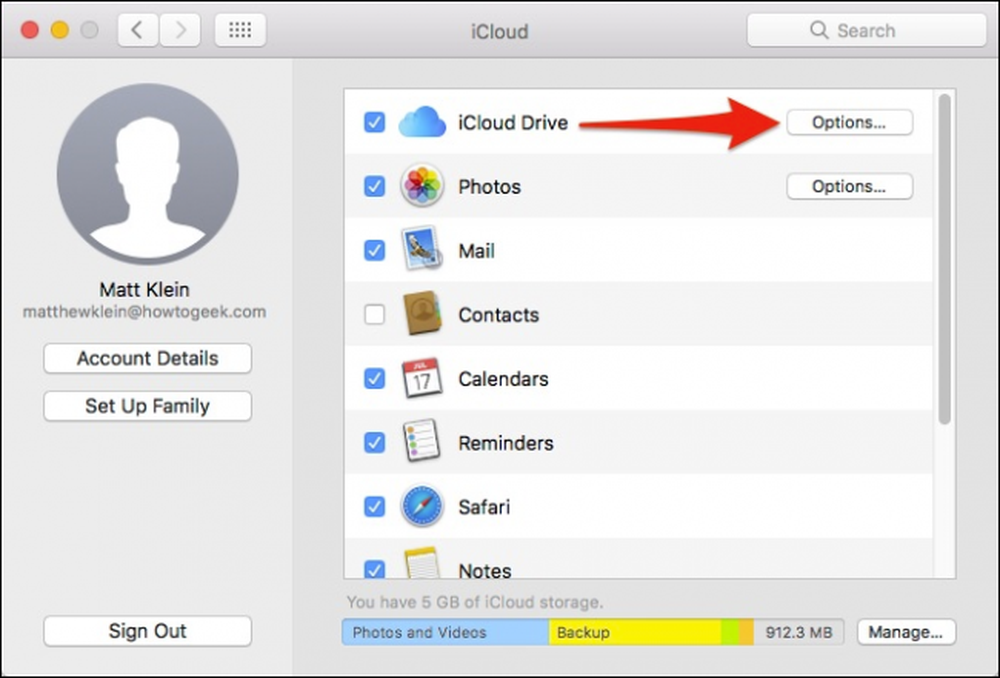
Task: Show all preferences using grid icon
Action: coord(240,30)
